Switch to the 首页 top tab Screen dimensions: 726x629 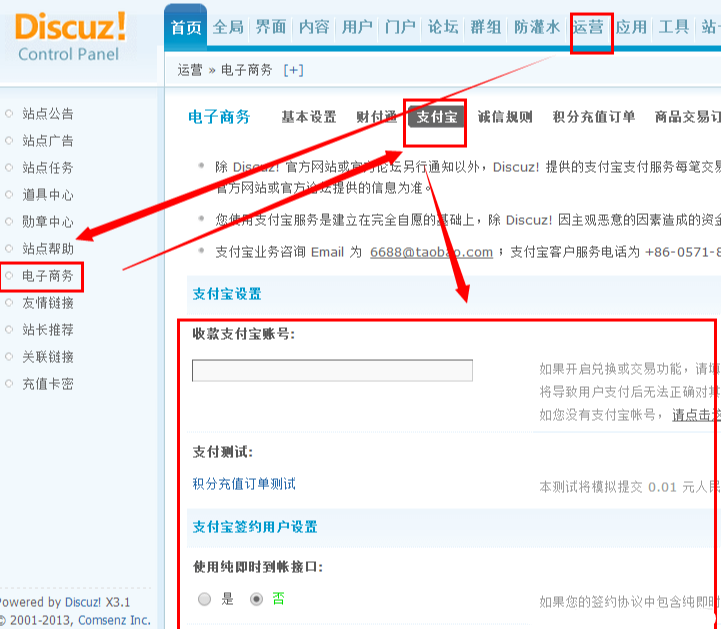185,27
